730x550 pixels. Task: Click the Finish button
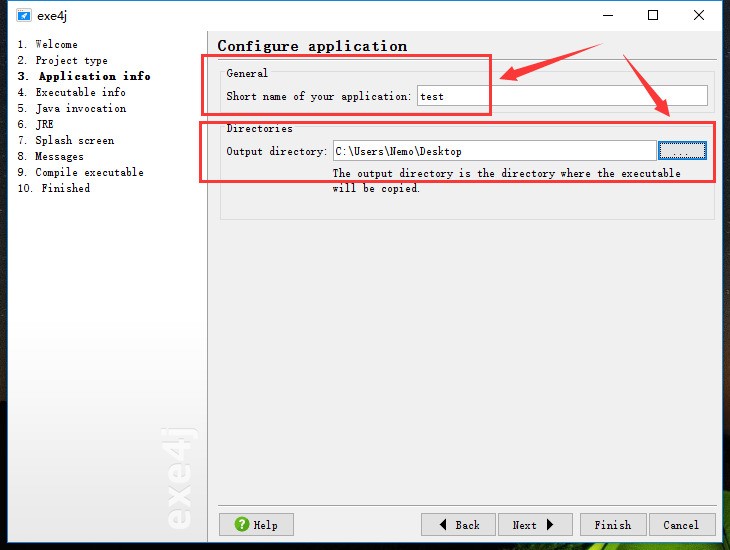click(613, 524)
